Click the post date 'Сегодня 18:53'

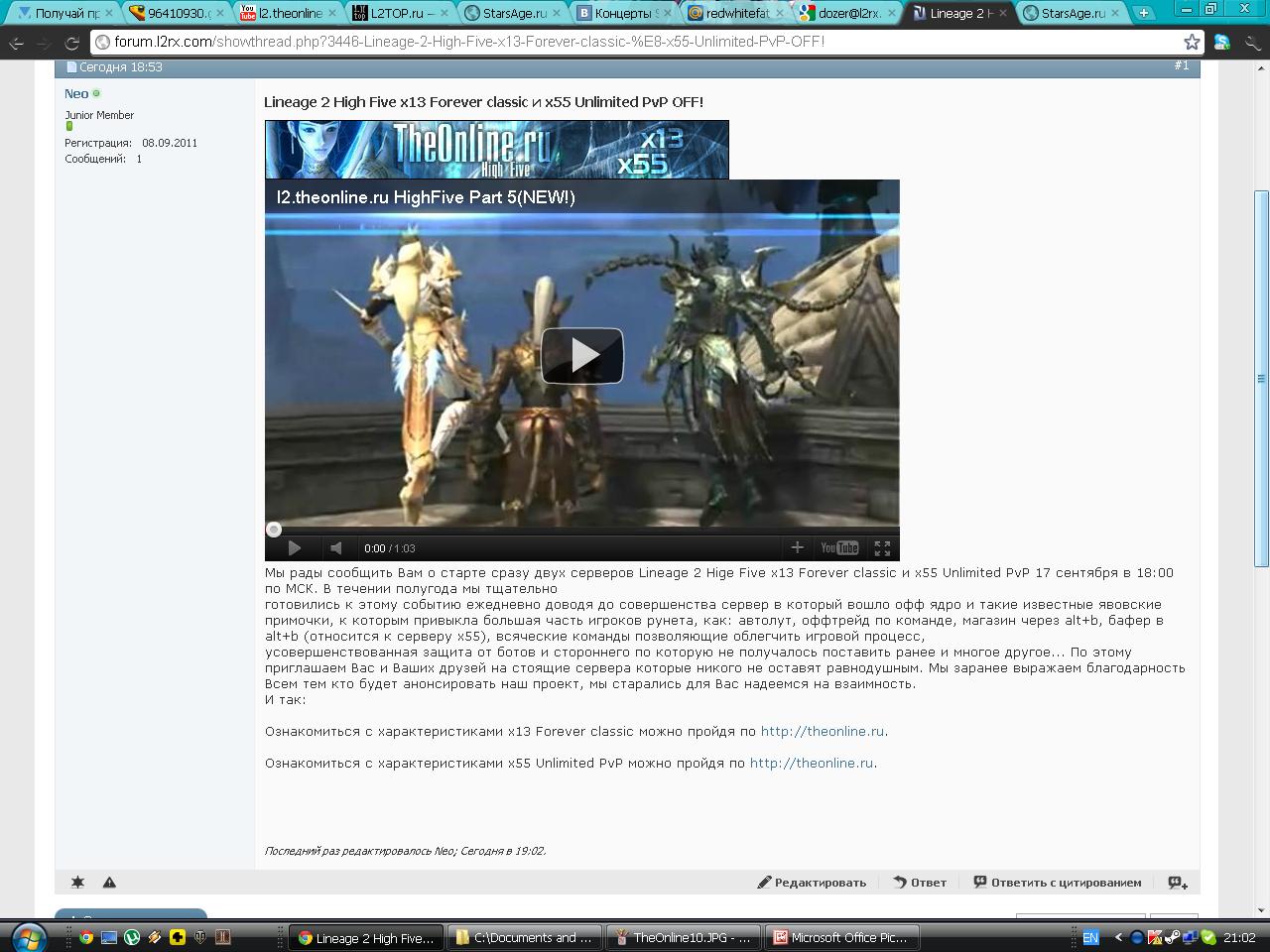pyautogui.click(x=121, y=66)
